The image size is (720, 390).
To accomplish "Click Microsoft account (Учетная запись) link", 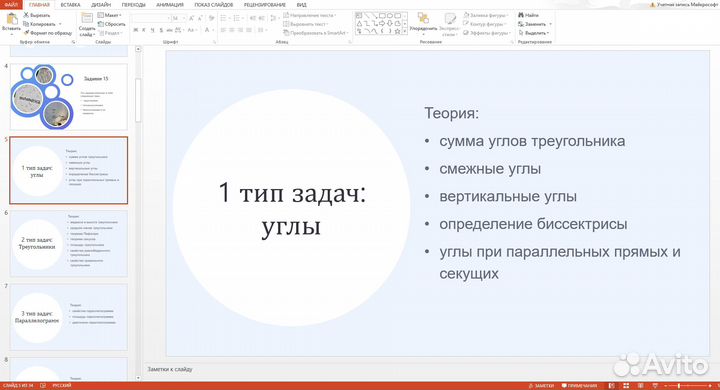I will pos(684,5).
